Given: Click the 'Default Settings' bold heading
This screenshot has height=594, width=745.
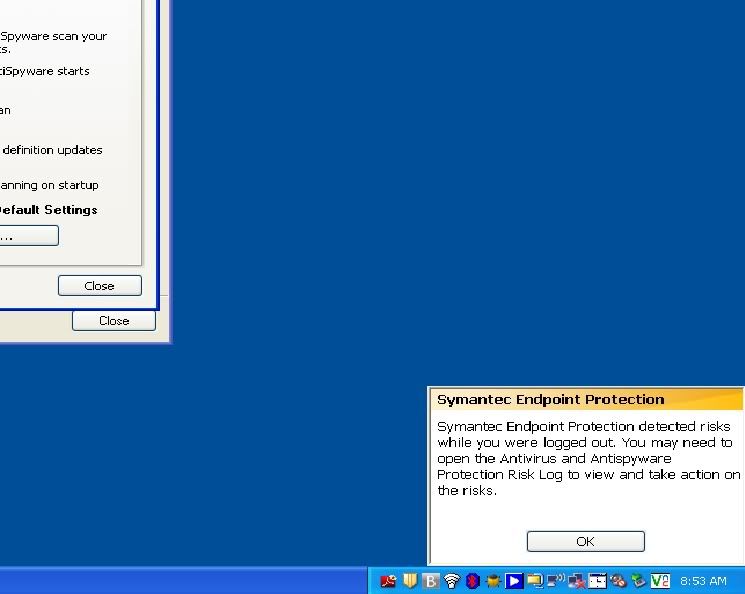Looking at the screenshot, I should click(48, 210).
